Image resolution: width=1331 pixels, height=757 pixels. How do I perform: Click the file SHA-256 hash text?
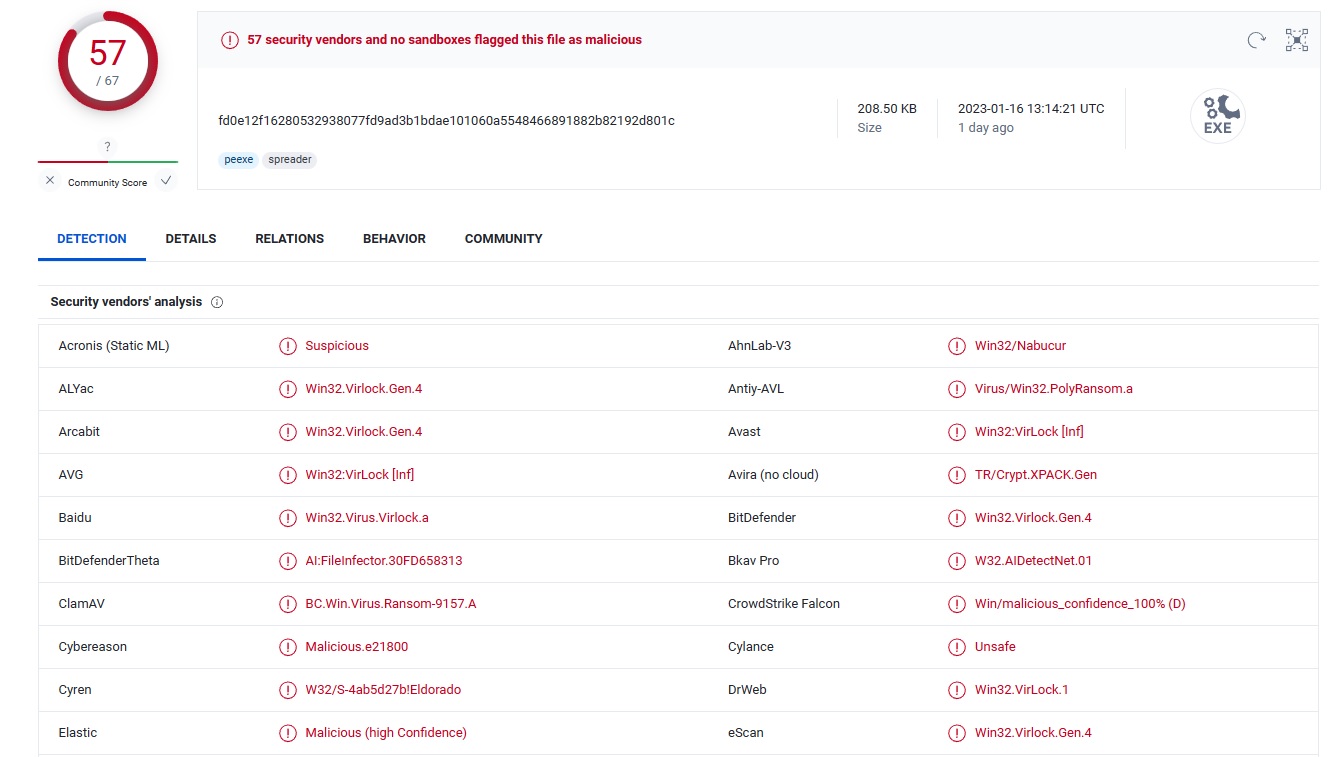tap(446, 121)
